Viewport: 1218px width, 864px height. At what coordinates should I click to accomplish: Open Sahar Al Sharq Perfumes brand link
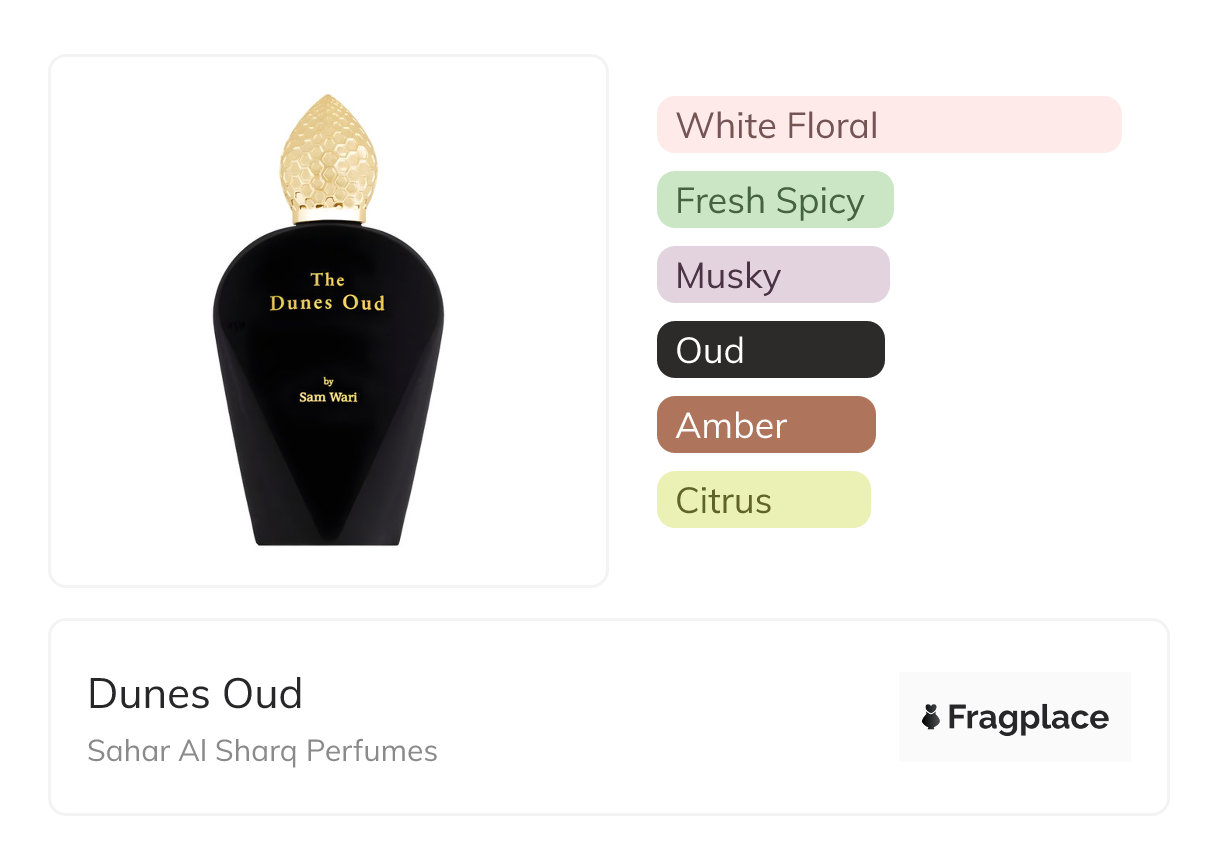262,751
